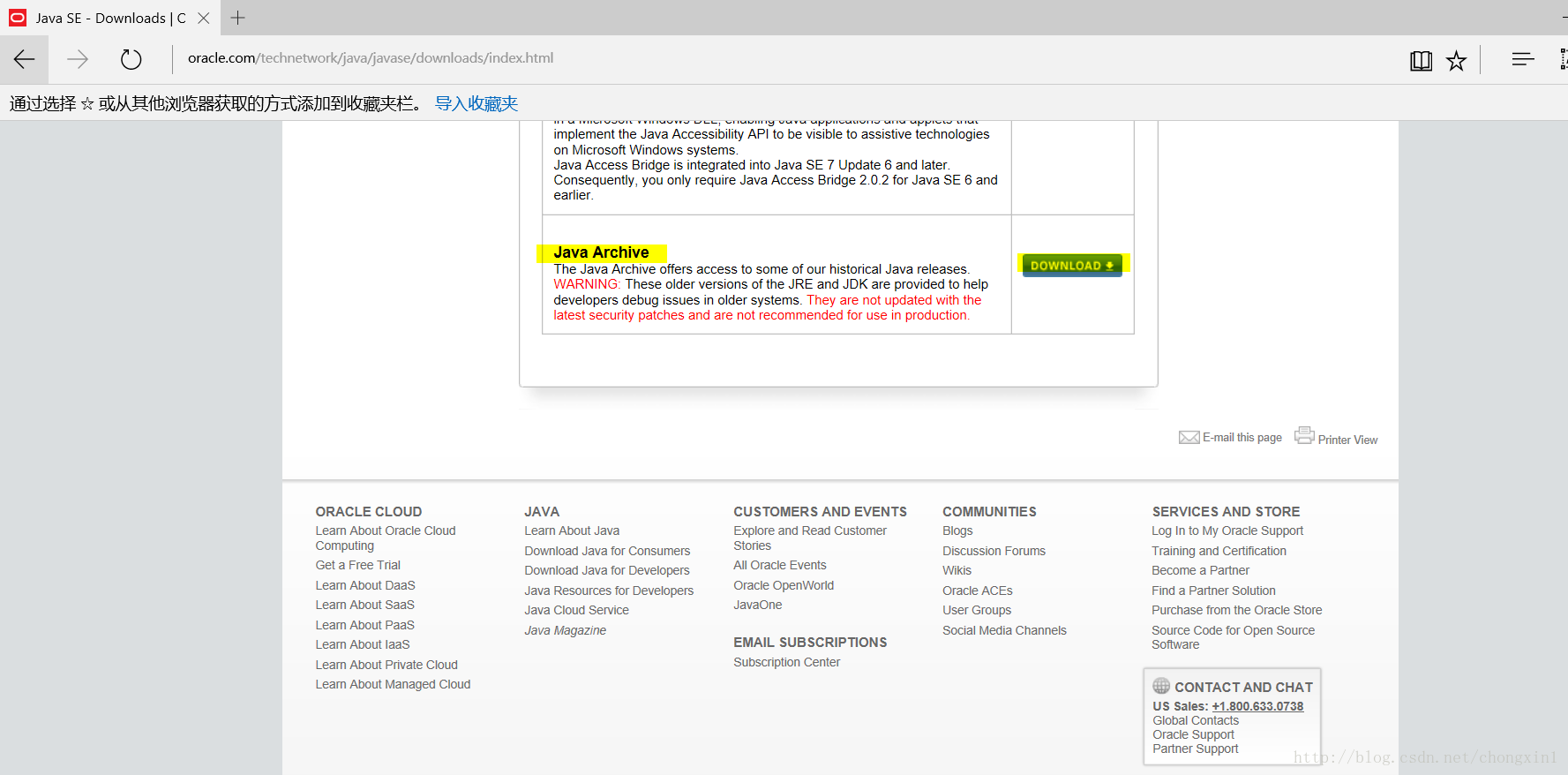This screenshot has height=775, width=1568.
Task: Click the Oracle favicon on the tab
Action: (18, 18)
